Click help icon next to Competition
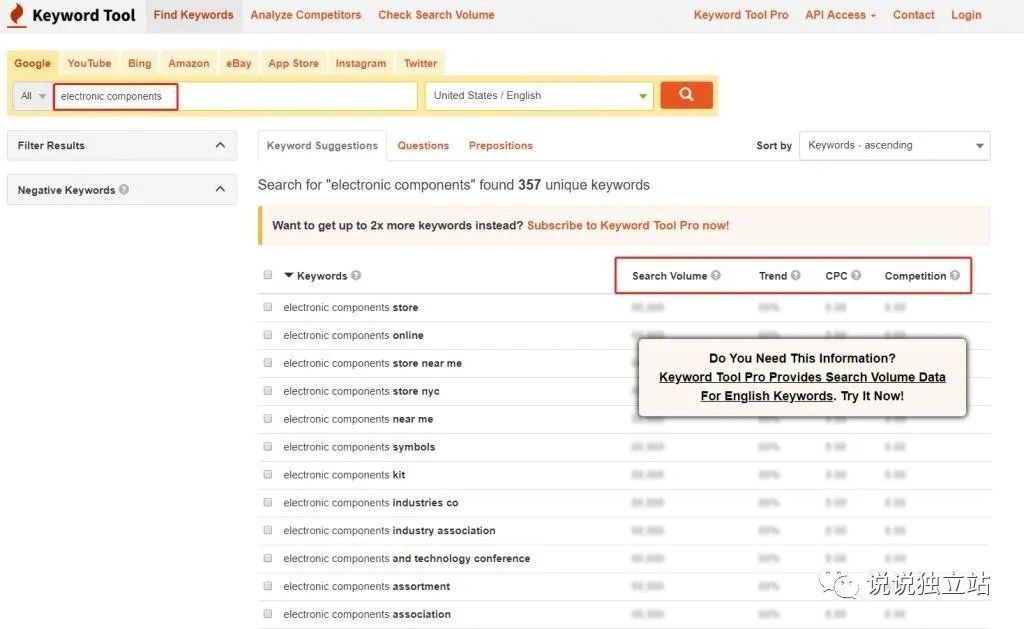1024x629 pixels. pyautogui.click(x=955, y=276)
